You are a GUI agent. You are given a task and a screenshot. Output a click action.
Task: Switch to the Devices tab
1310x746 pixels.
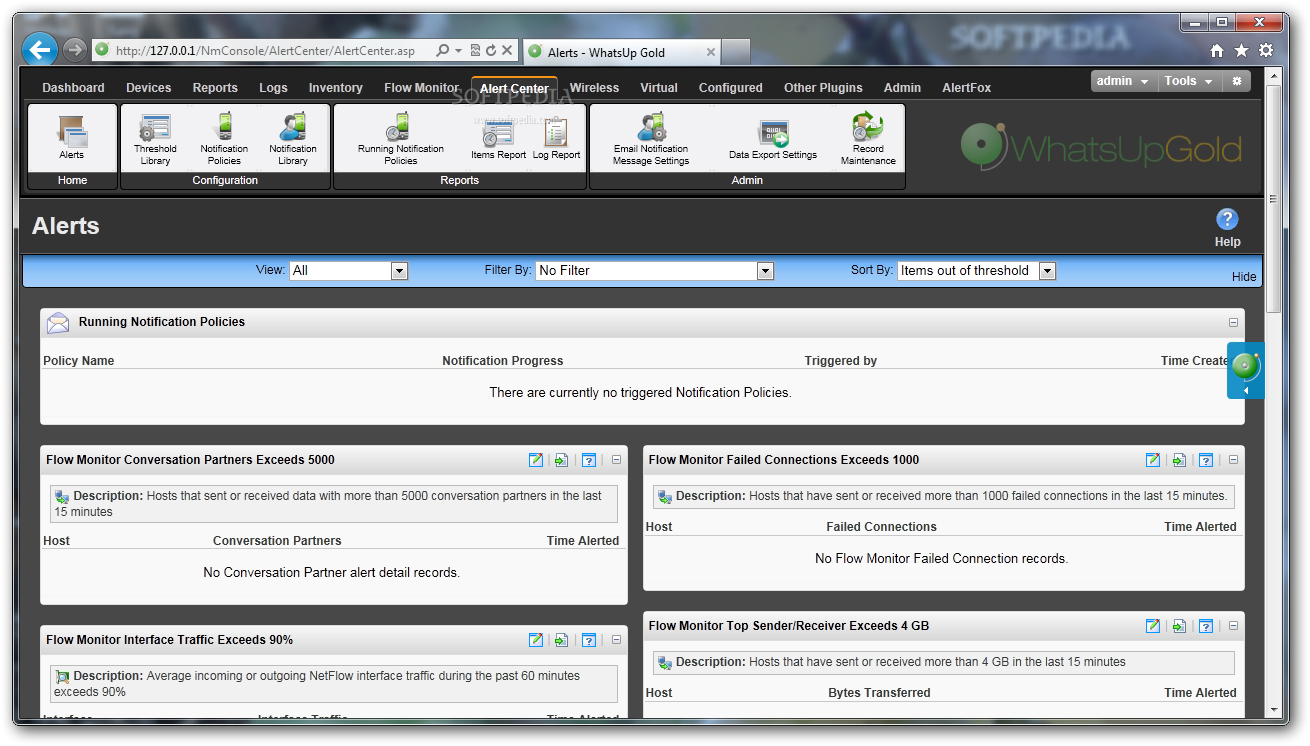(x=149, y=88)
